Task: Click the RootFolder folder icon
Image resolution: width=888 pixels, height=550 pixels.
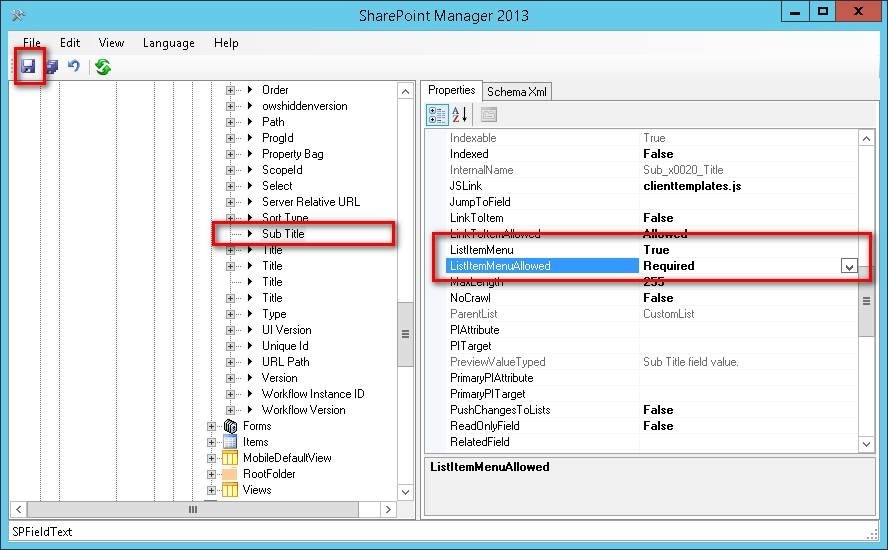Action: (x=230, y=474)
